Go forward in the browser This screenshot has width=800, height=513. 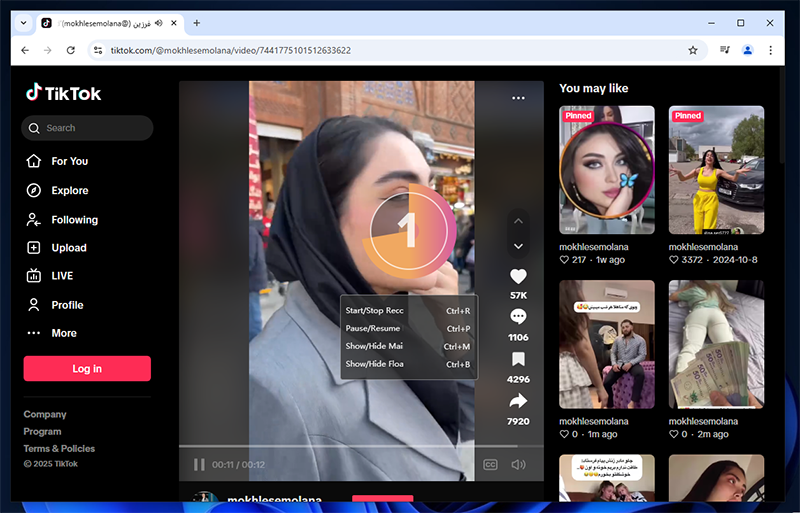pos(47,51)
